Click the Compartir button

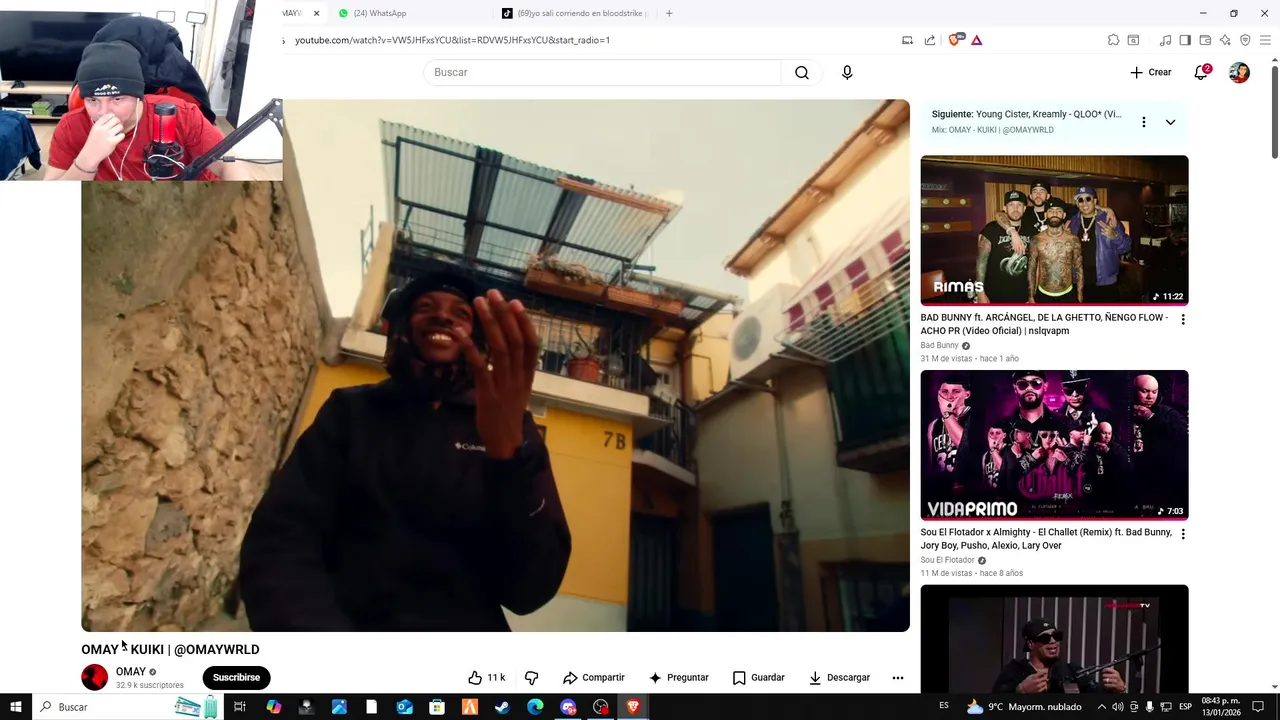pyautogui.click(x=593, y=677)
